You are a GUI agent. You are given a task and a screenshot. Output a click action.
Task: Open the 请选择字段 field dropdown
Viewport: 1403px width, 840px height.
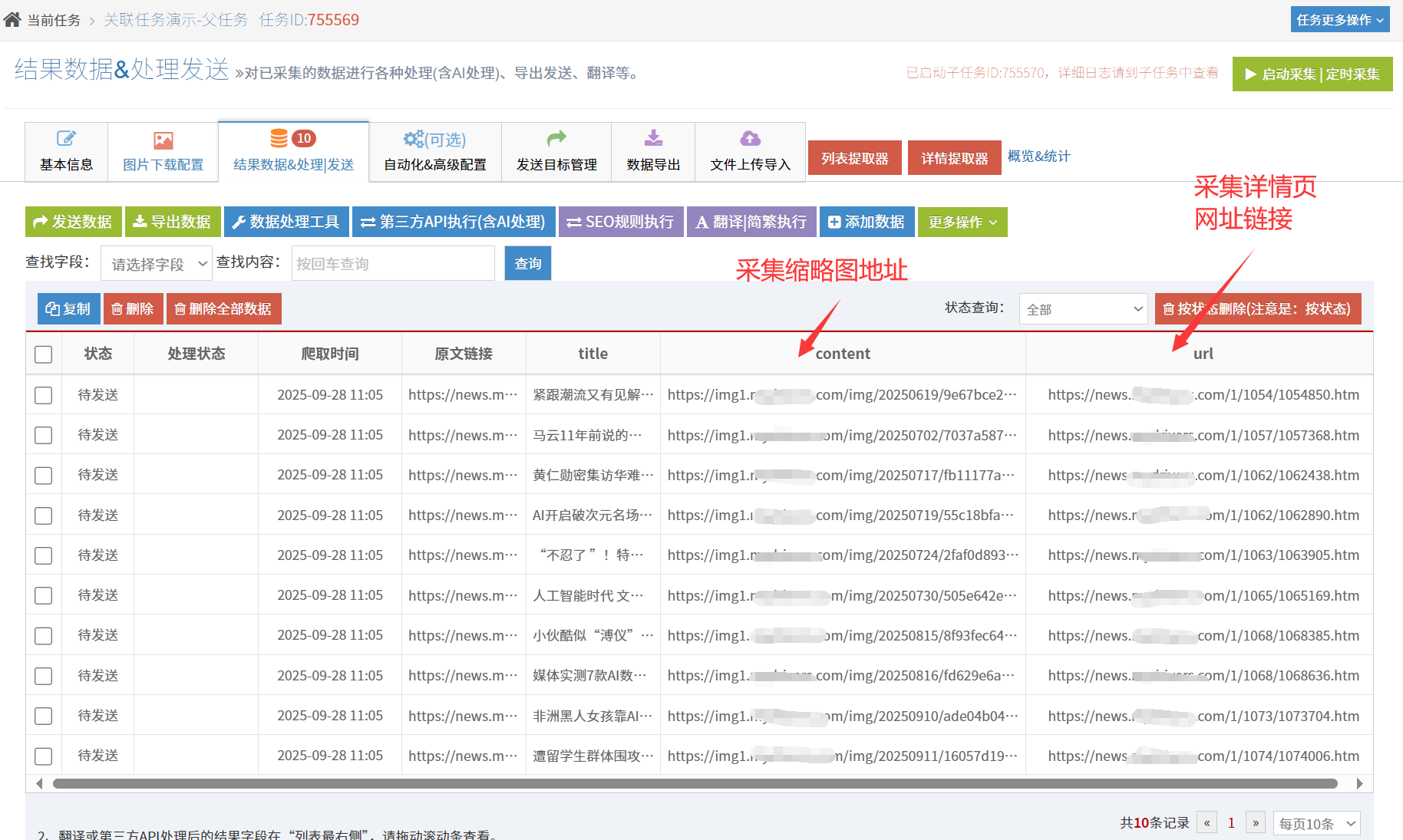[157, 264]
